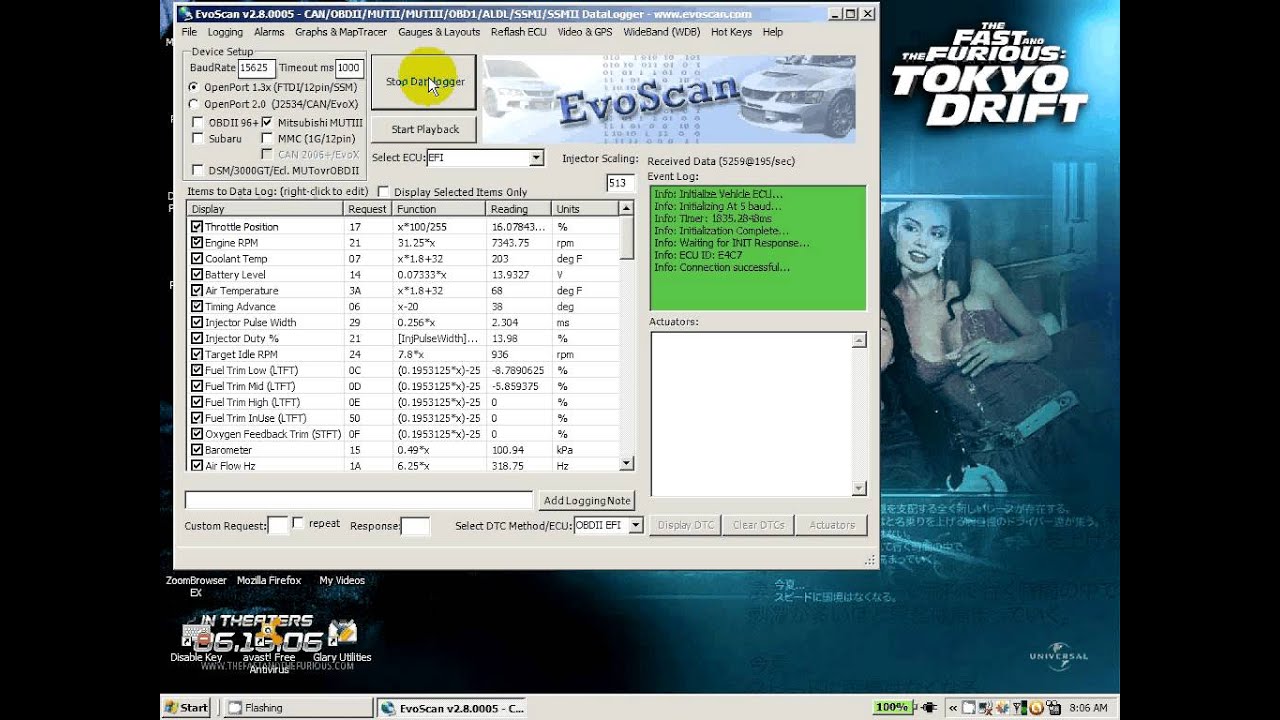Open the Select DTC Method/ECU dropdown
This screenshot has height=720, width=1280.
click(635, 525)
